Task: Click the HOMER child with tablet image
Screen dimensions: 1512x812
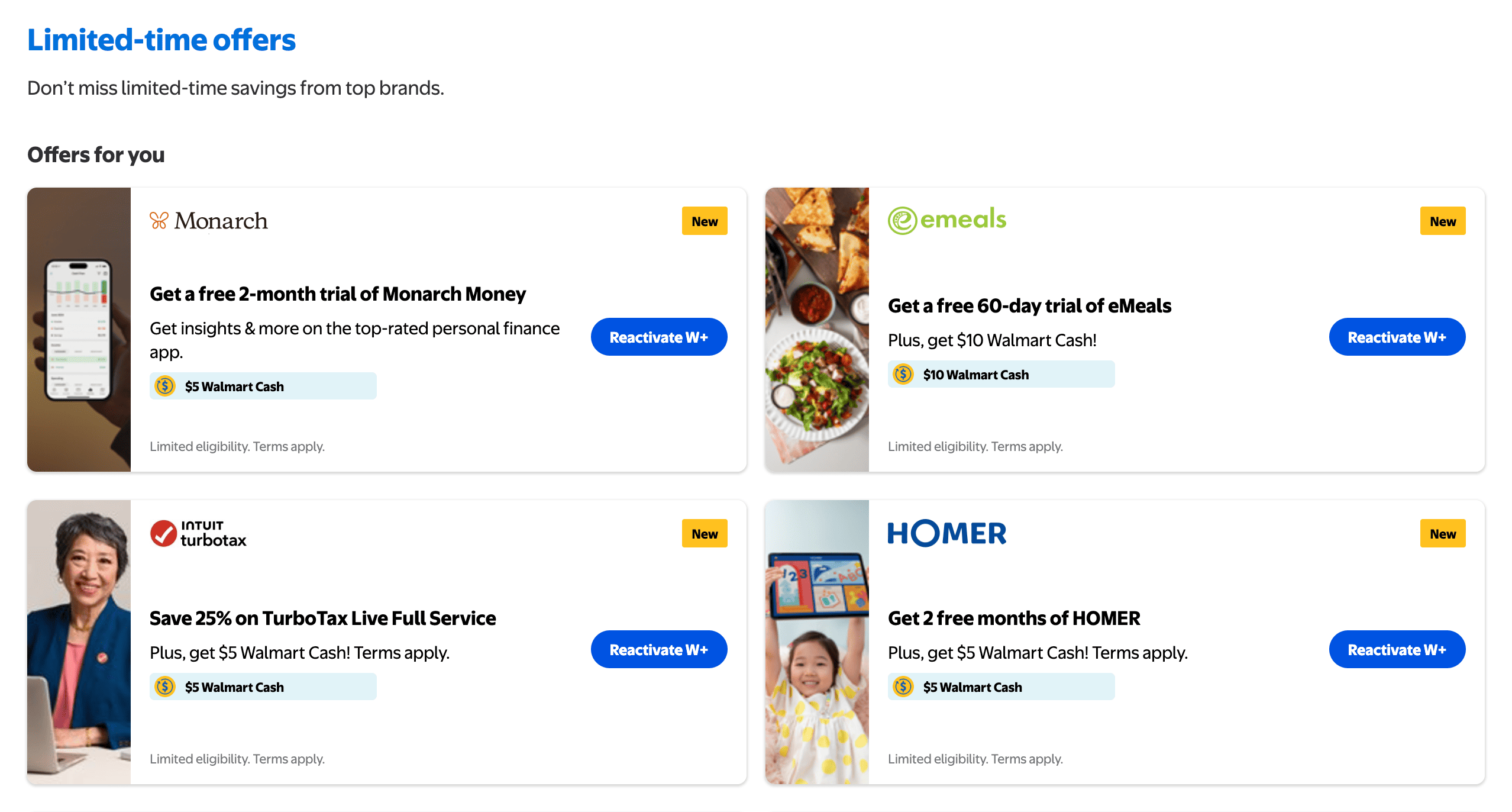Action: [817, 642]
